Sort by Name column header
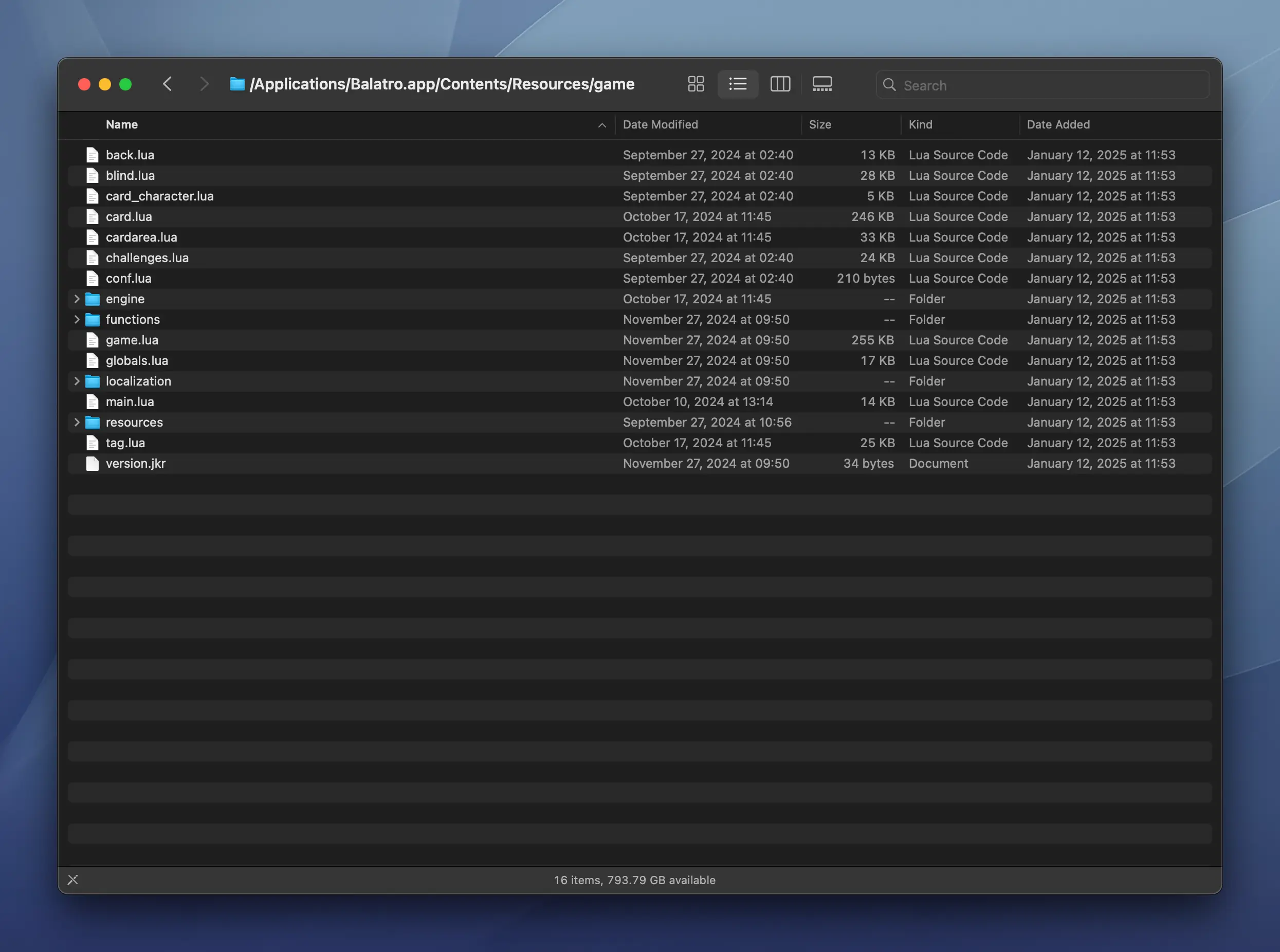 click(x=122, y=124)
